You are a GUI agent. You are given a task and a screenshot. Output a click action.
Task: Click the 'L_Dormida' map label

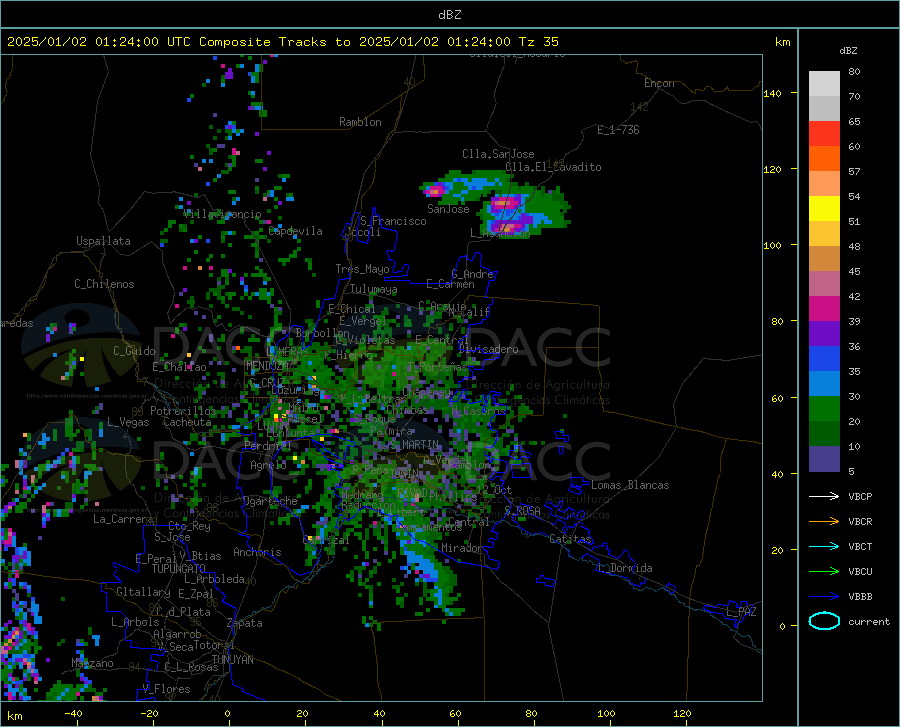624,568
